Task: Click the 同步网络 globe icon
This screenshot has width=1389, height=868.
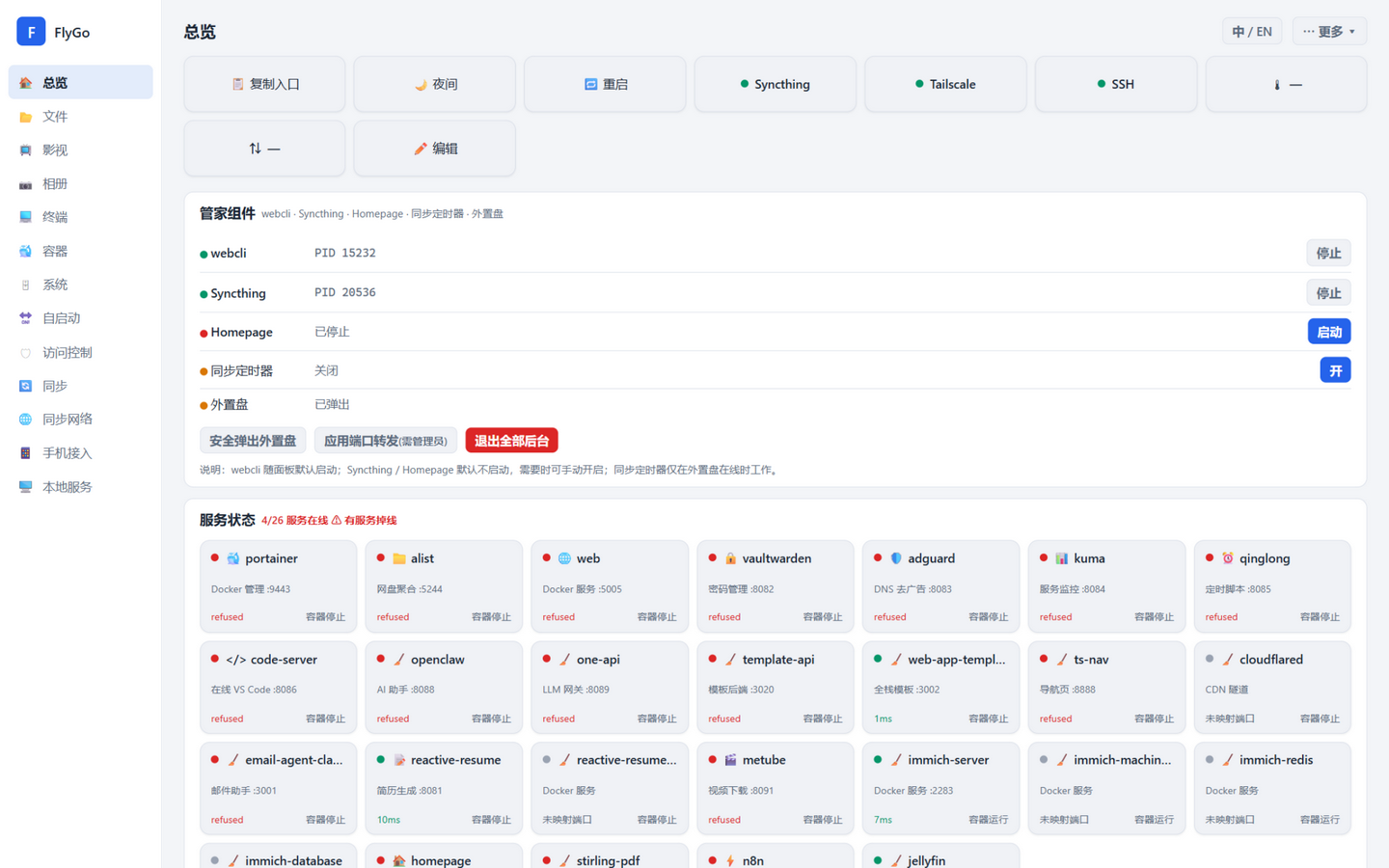Action: point(26,420)
